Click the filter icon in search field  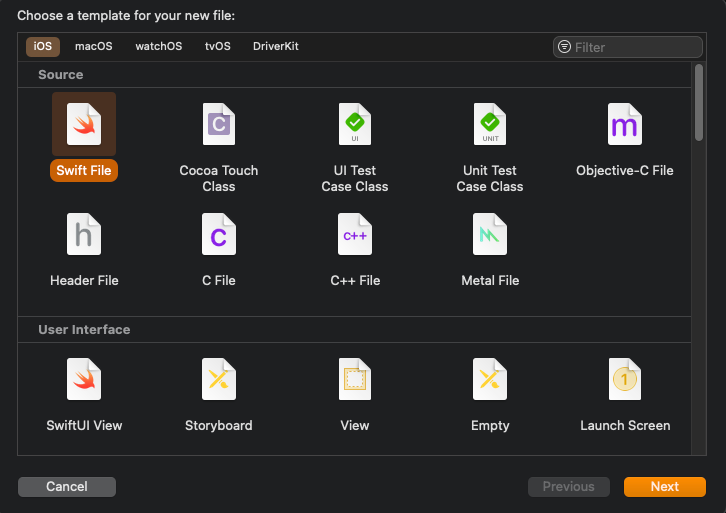pyautogui.click(x=564, y=47)
